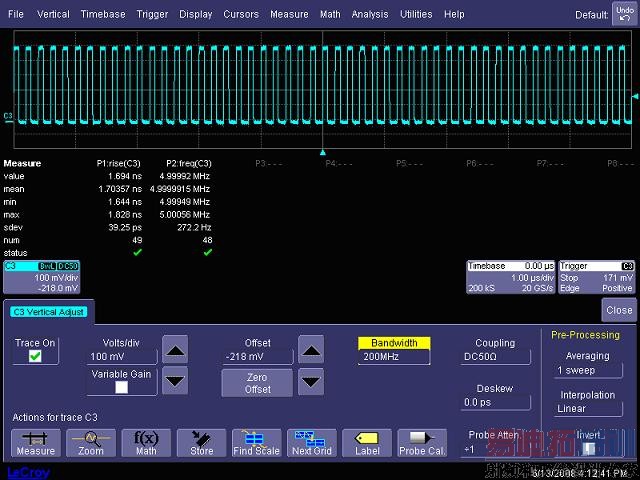Click the Measure icon for trace C3

point(36,441)
